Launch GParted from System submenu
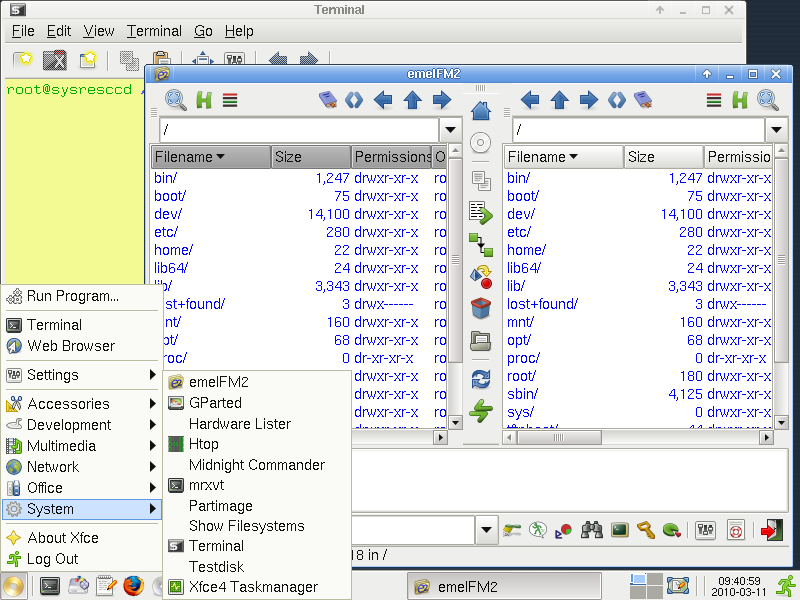Screen dimensions: 800x600 pyautogui.click(x=215, y=403)
